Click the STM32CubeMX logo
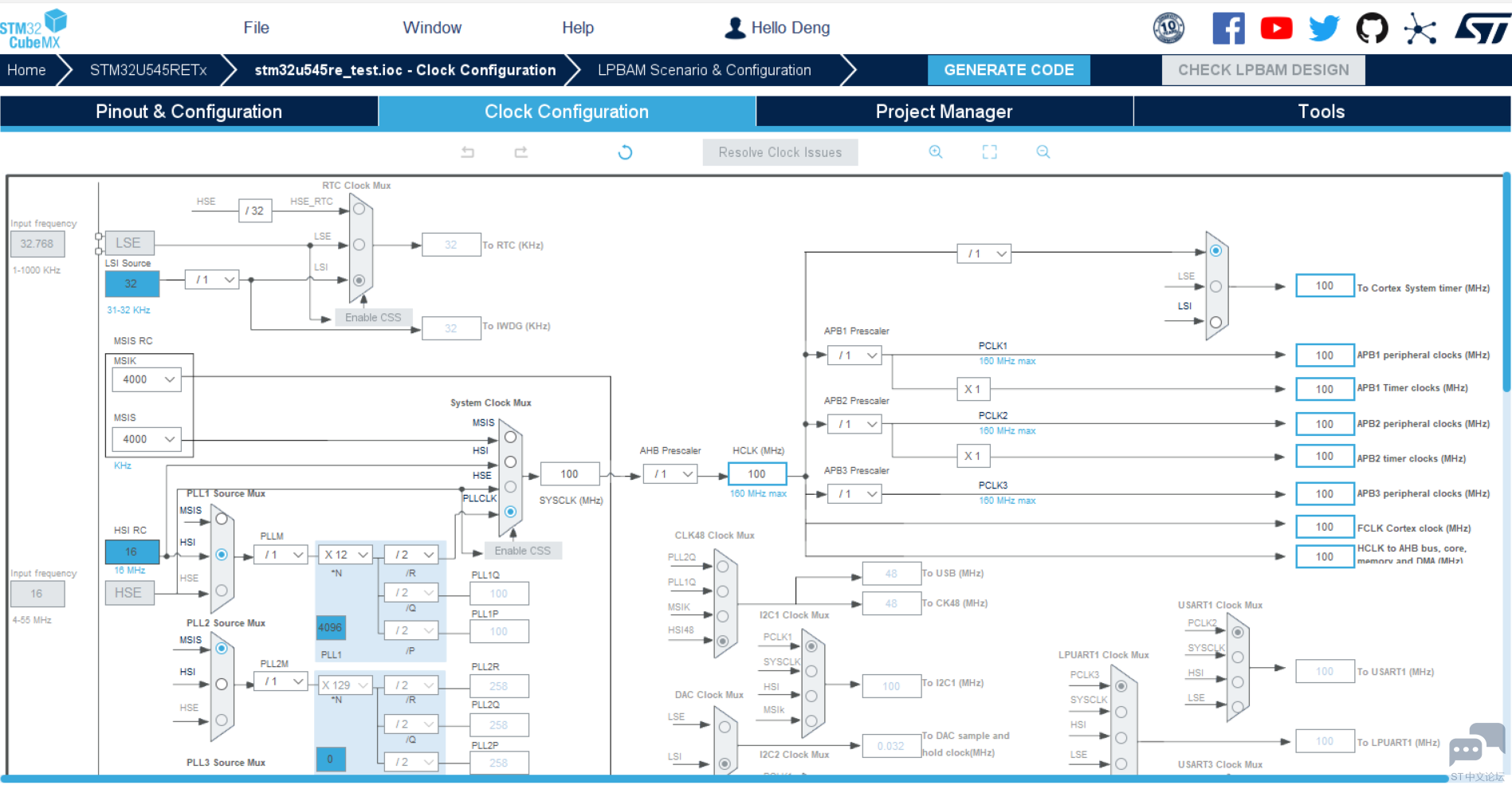Viewport: 1512px width, 789px height. pos(33,29)
